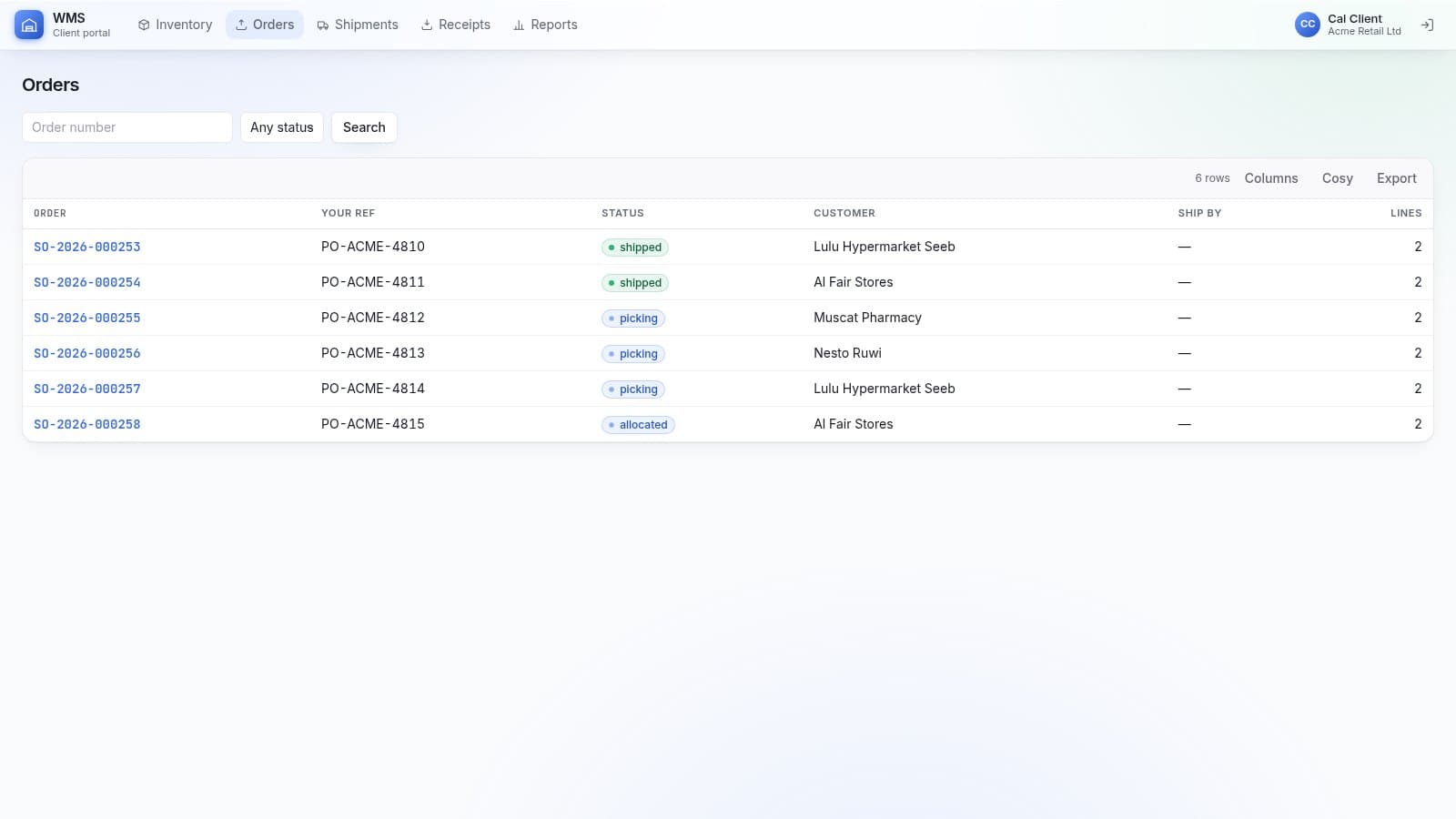Click the WMS warehouse logo icon

point(29,25)
